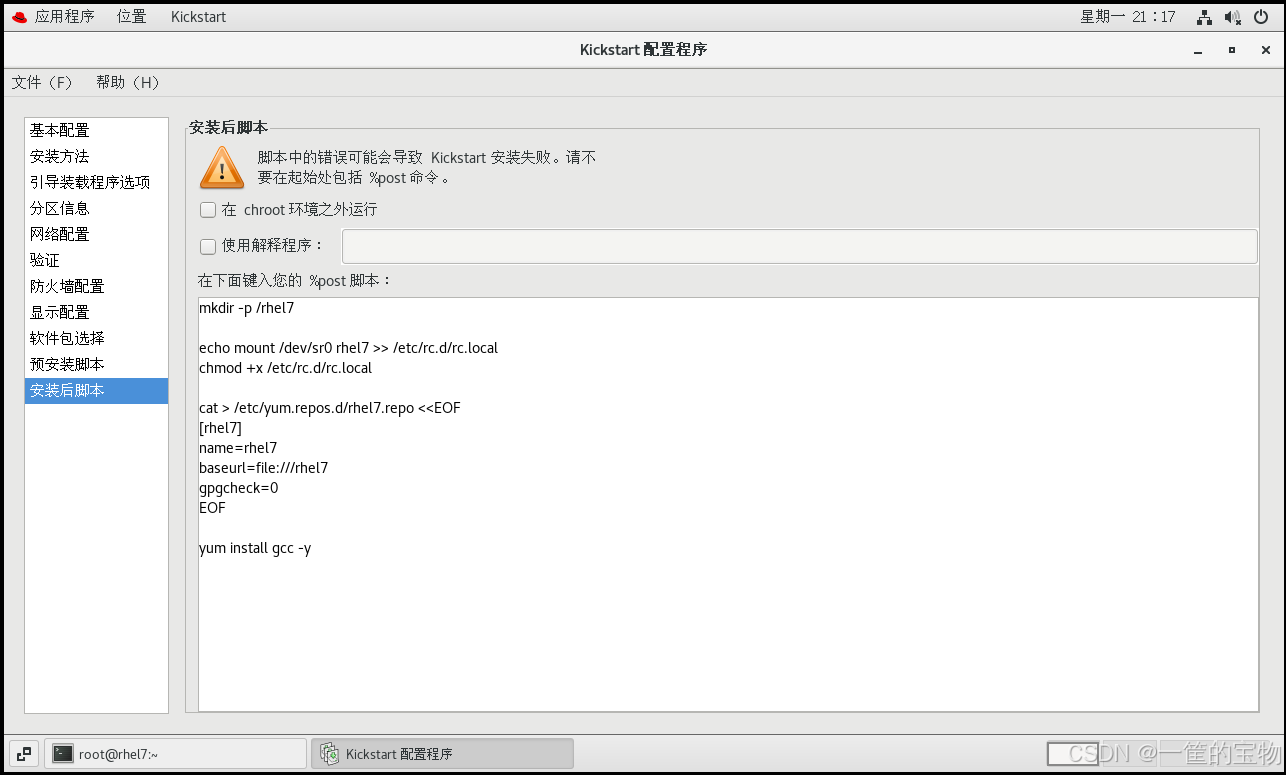Click the Red Hat logo icon
1286x775 pixels.
[x=19, y=17]
